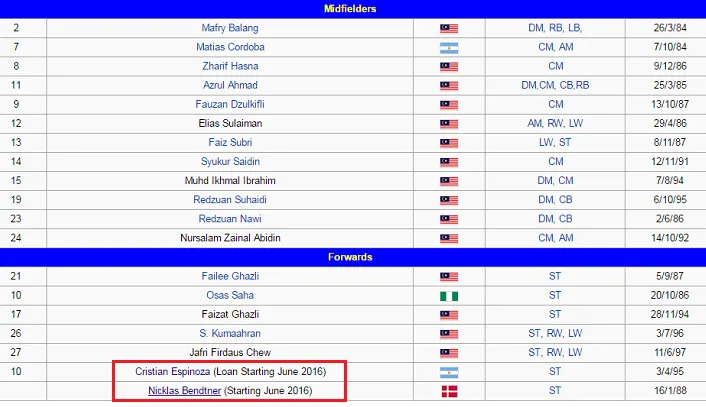
Task: Open the Syukur Saidin player link
Action: (229, 161)
